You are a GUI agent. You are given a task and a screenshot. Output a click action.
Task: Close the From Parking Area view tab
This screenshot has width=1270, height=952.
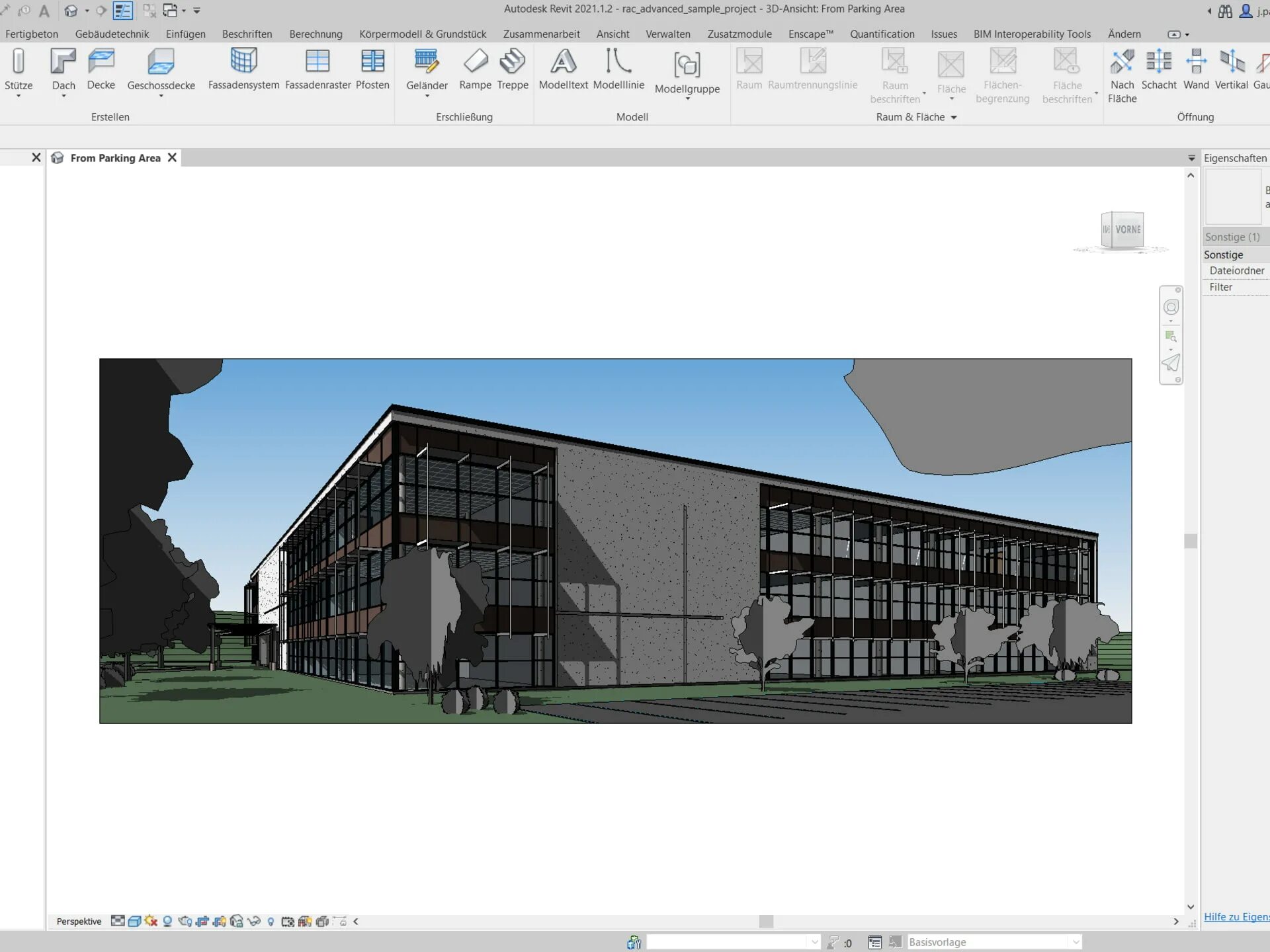coord(172,157)
